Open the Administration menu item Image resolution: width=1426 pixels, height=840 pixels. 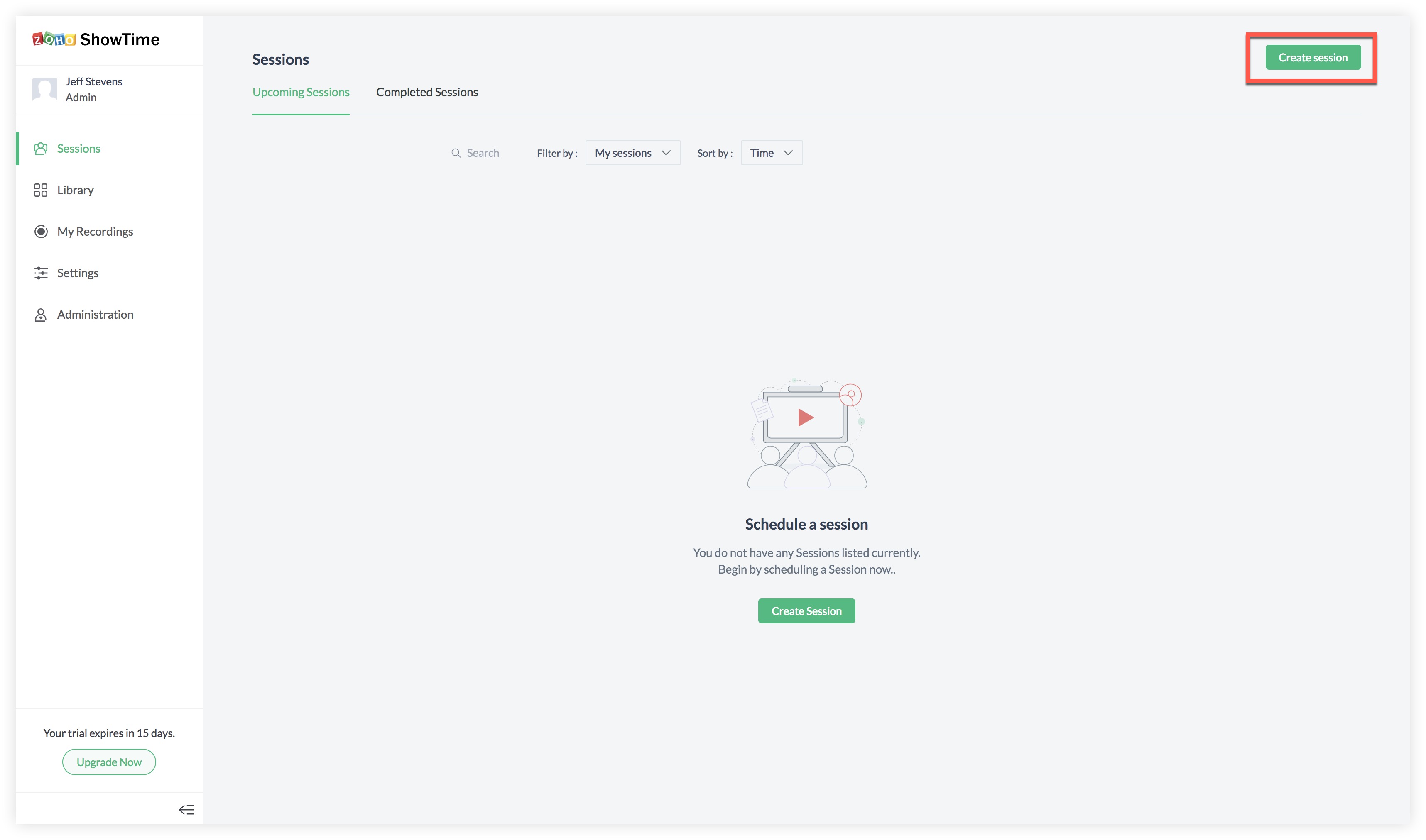(x=95, y=315)
